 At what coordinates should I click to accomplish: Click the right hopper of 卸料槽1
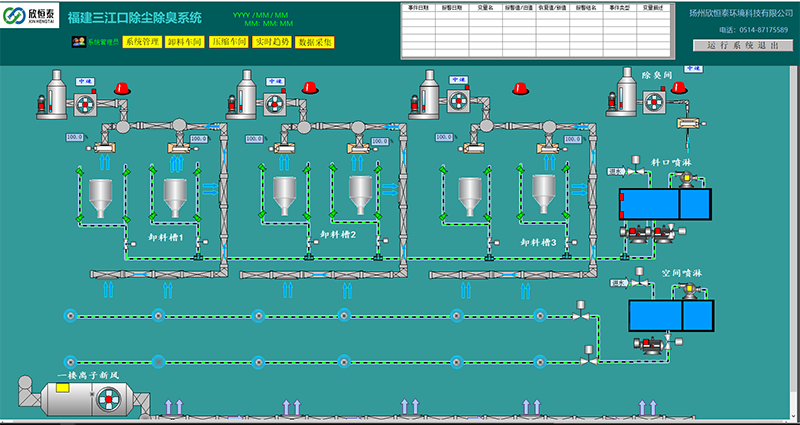click(175, 198)
